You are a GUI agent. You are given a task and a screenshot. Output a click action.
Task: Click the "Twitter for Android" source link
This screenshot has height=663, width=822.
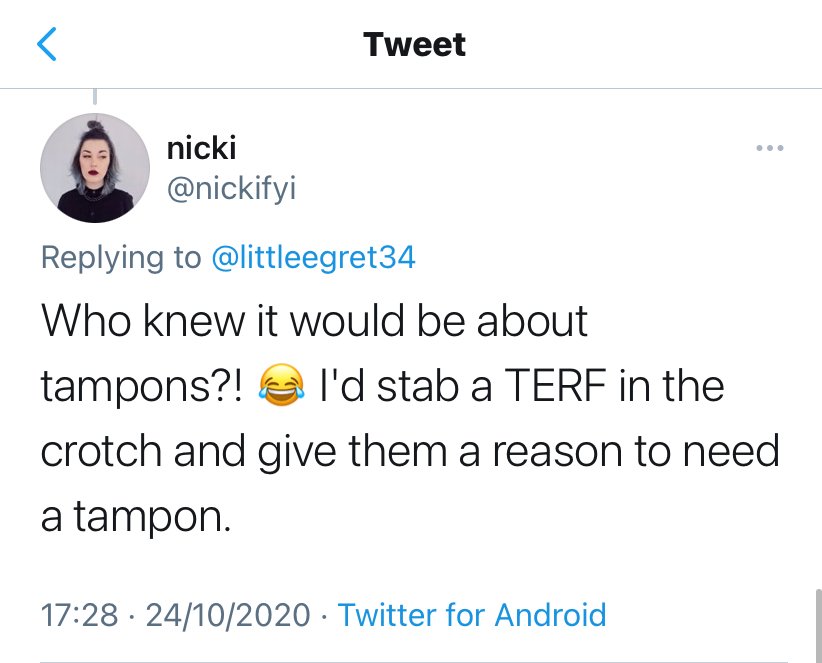click(x=472, y=614)
